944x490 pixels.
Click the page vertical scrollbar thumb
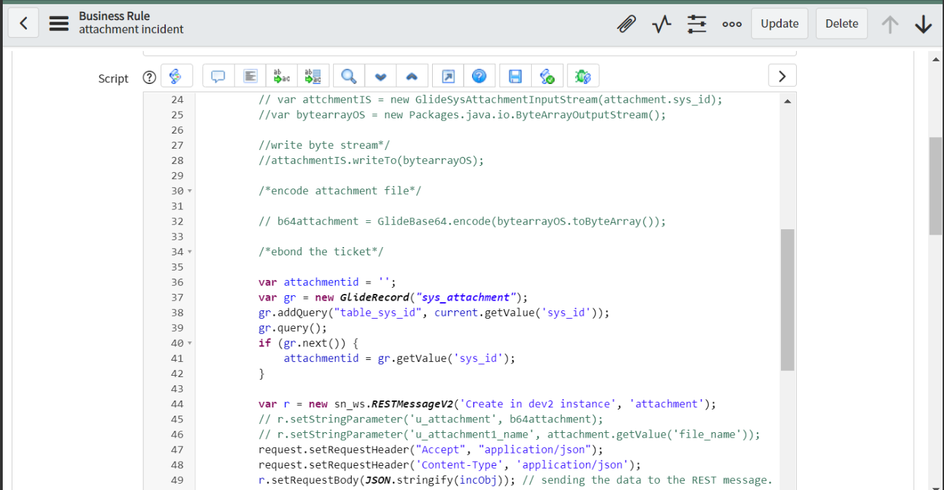(x=935, y=185)
